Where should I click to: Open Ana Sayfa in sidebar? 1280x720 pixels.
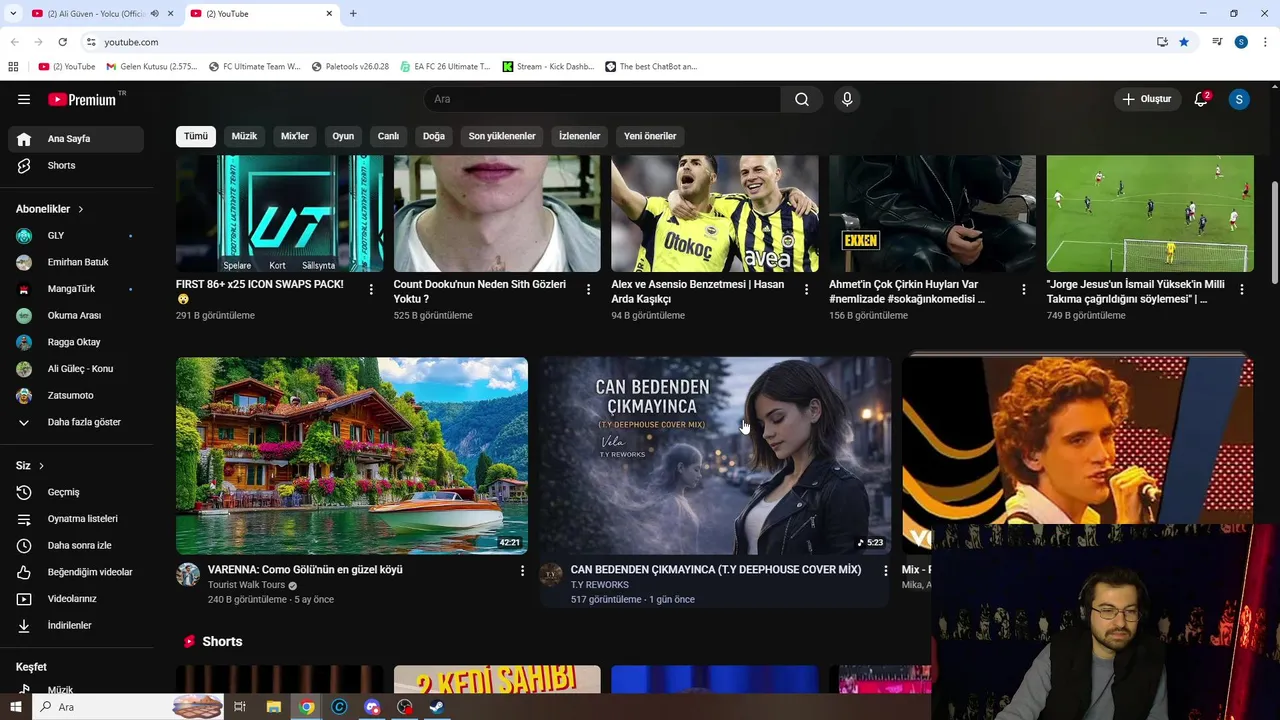(76, 139)
